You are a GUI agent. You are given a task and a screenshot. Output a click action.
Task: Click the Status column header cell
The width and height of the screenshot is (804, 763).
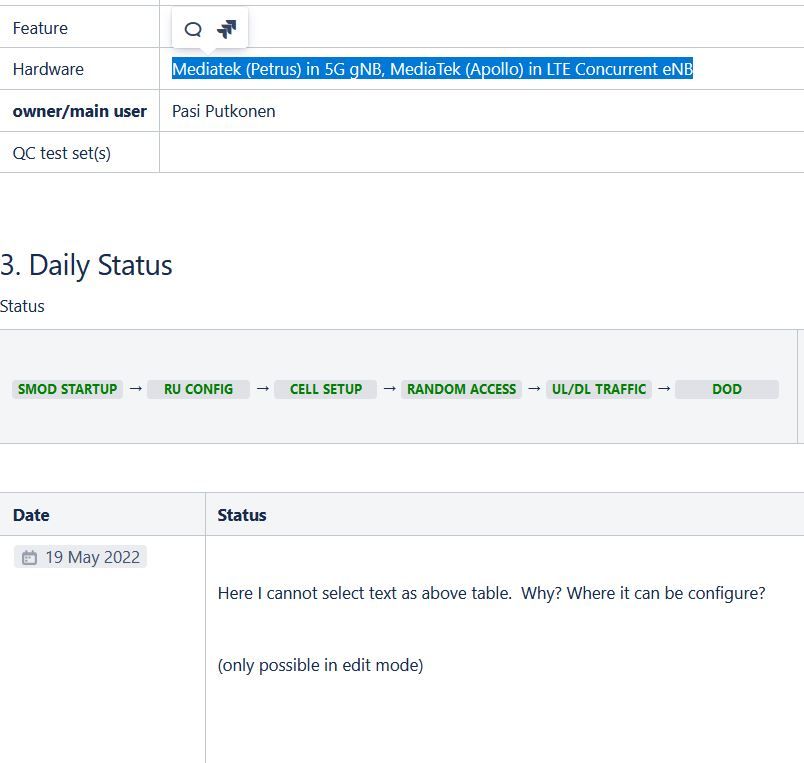[242, 515]
